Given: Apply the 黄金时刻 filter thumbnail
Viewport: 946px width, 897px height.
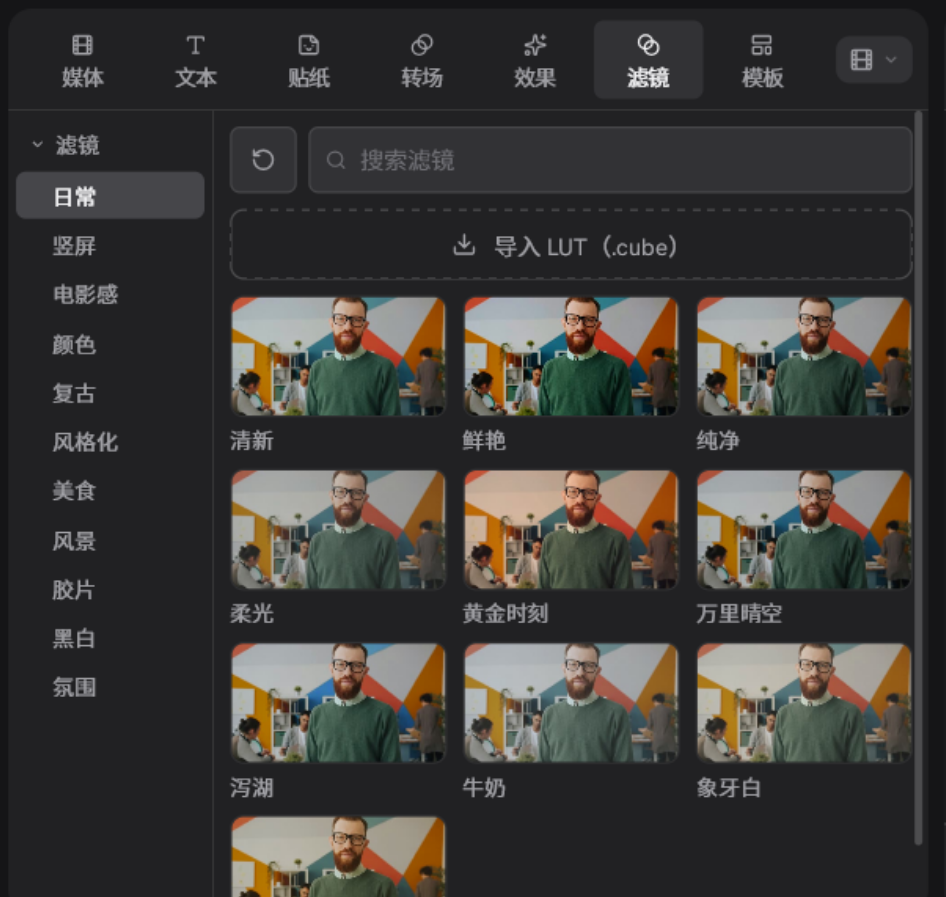Looking at the screenshot, I should point(571,530).
